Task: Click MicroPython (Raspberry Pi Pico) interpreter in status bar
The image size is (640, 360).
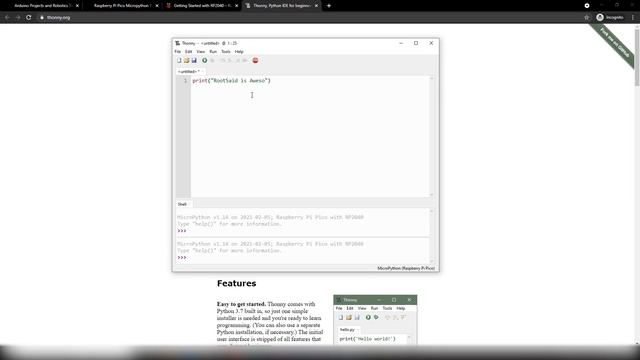Action: (x=406, y=268)
